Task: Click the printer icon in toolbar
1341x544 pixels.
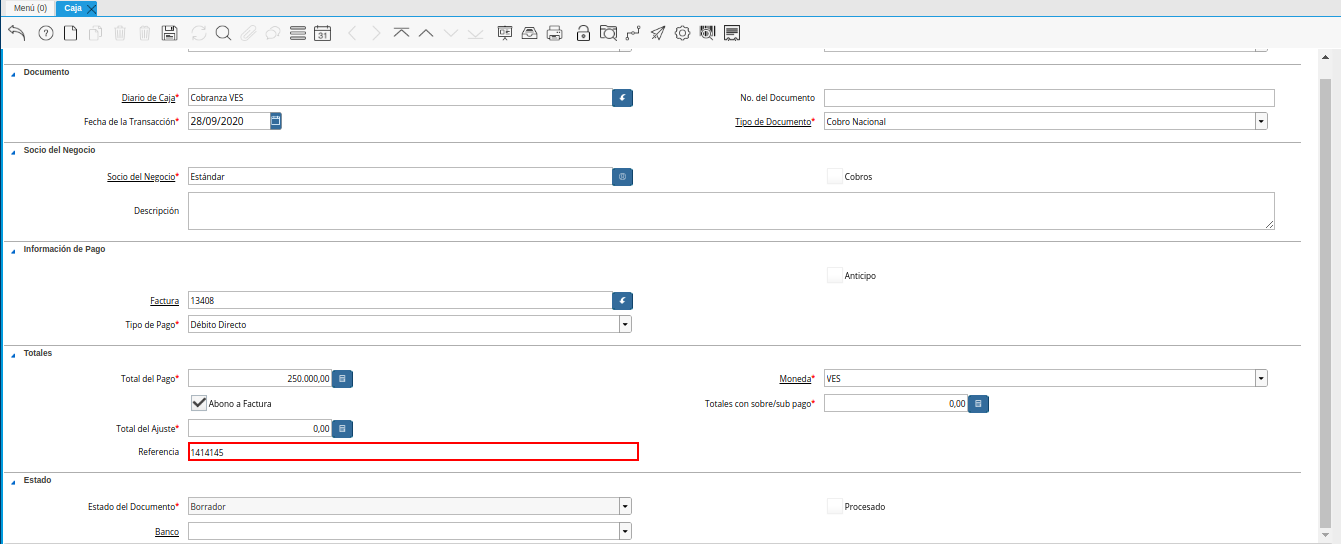Action: tap(555, 33)
